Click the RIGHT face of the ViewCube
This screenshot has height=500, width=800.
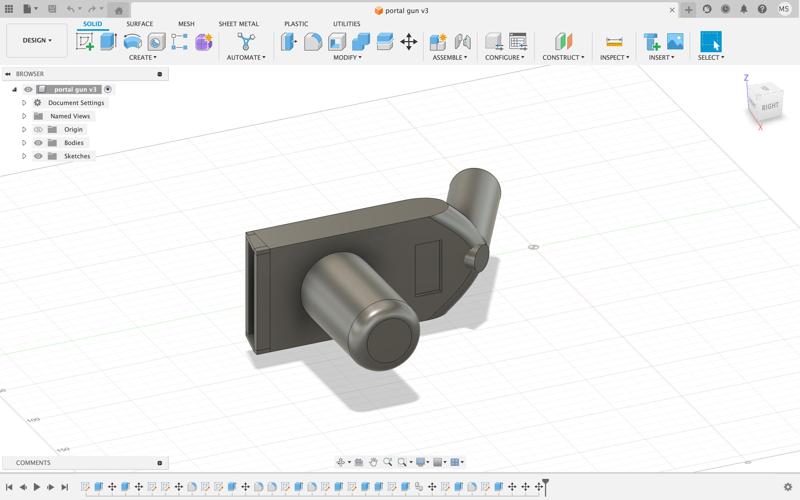[x=769, y=105]
